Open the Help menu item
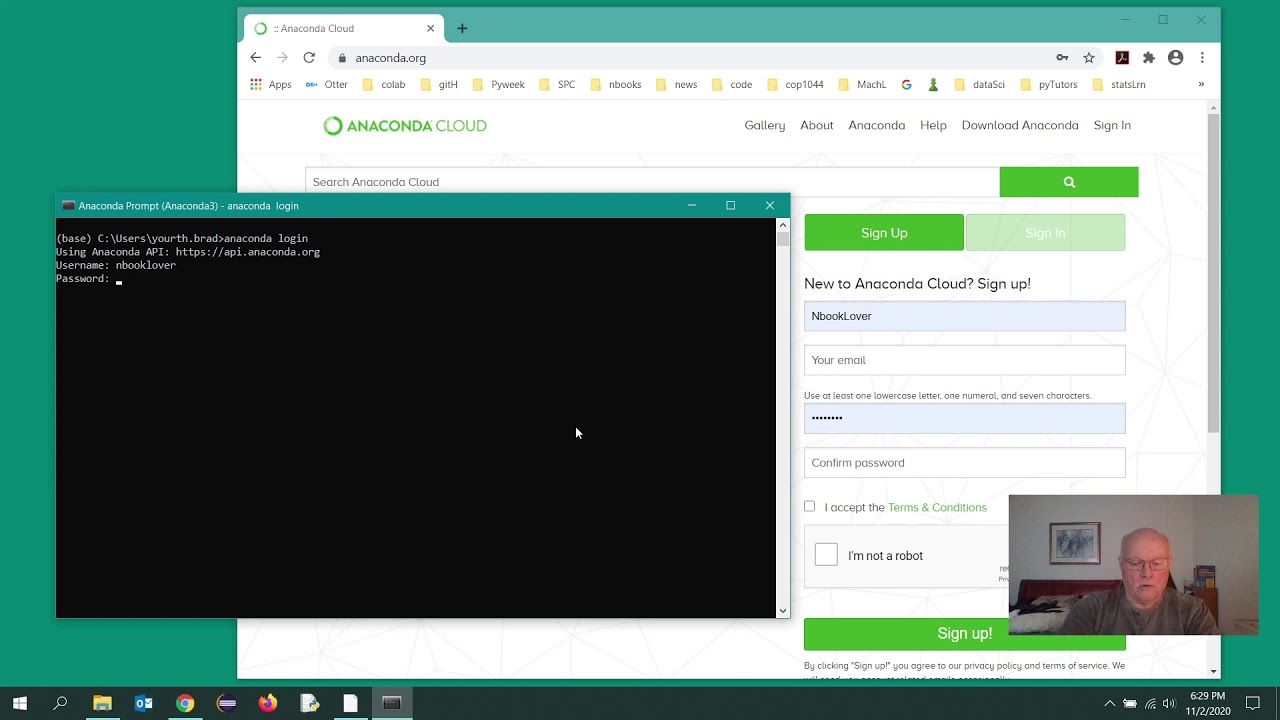Image resolution: width=1280 pixels, height=720 pixels. [933, 126]
